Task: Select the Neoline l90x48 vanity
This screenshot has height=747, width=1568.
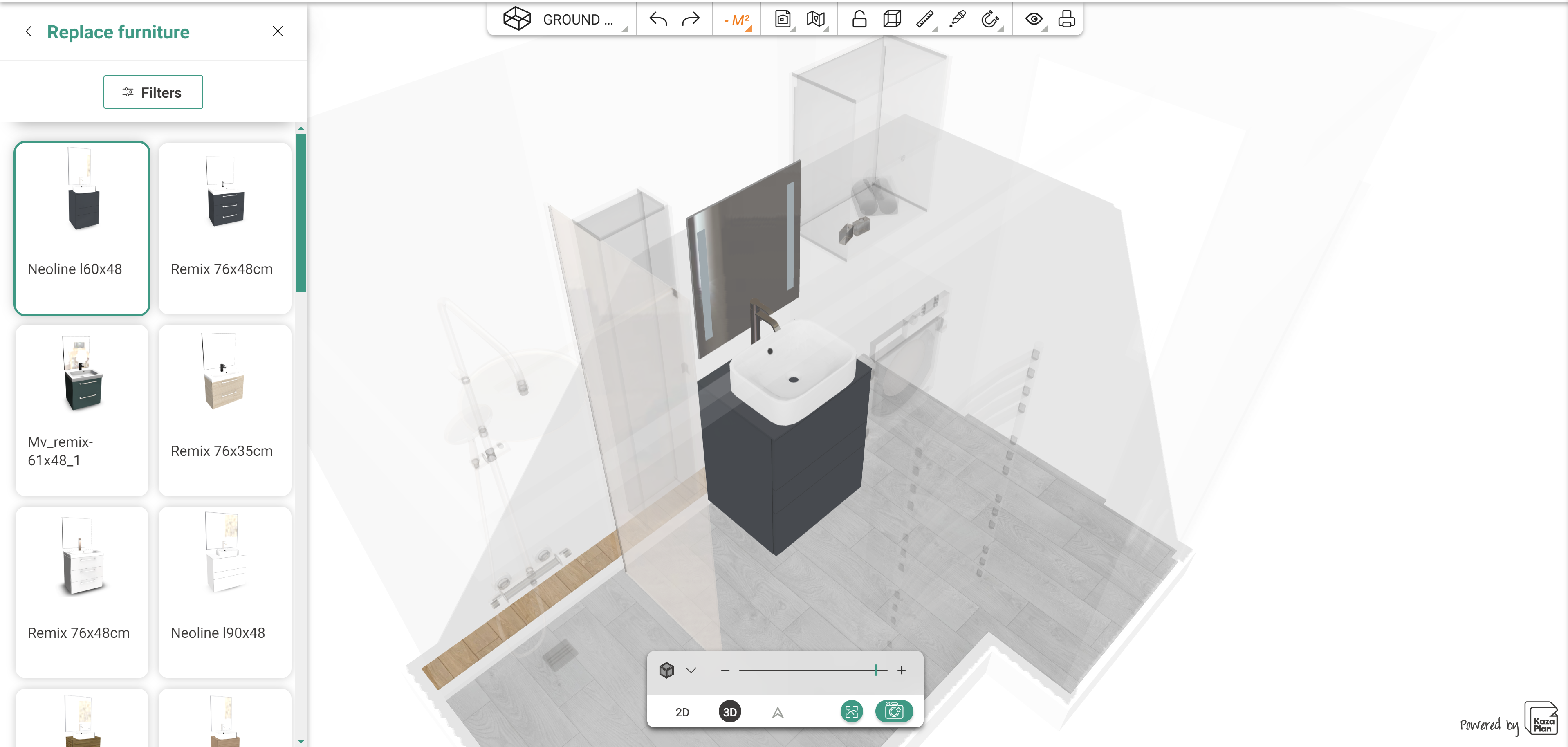Action: point(224,592)
